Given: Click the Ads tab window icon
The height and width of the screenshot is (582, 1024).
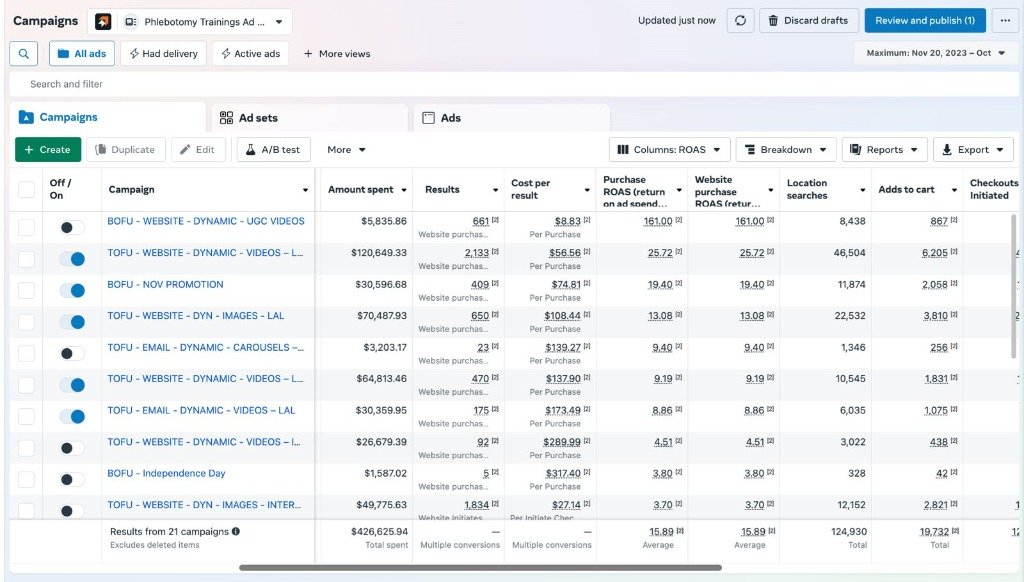Looking at the screenshot, I should [x=428, y=118].
